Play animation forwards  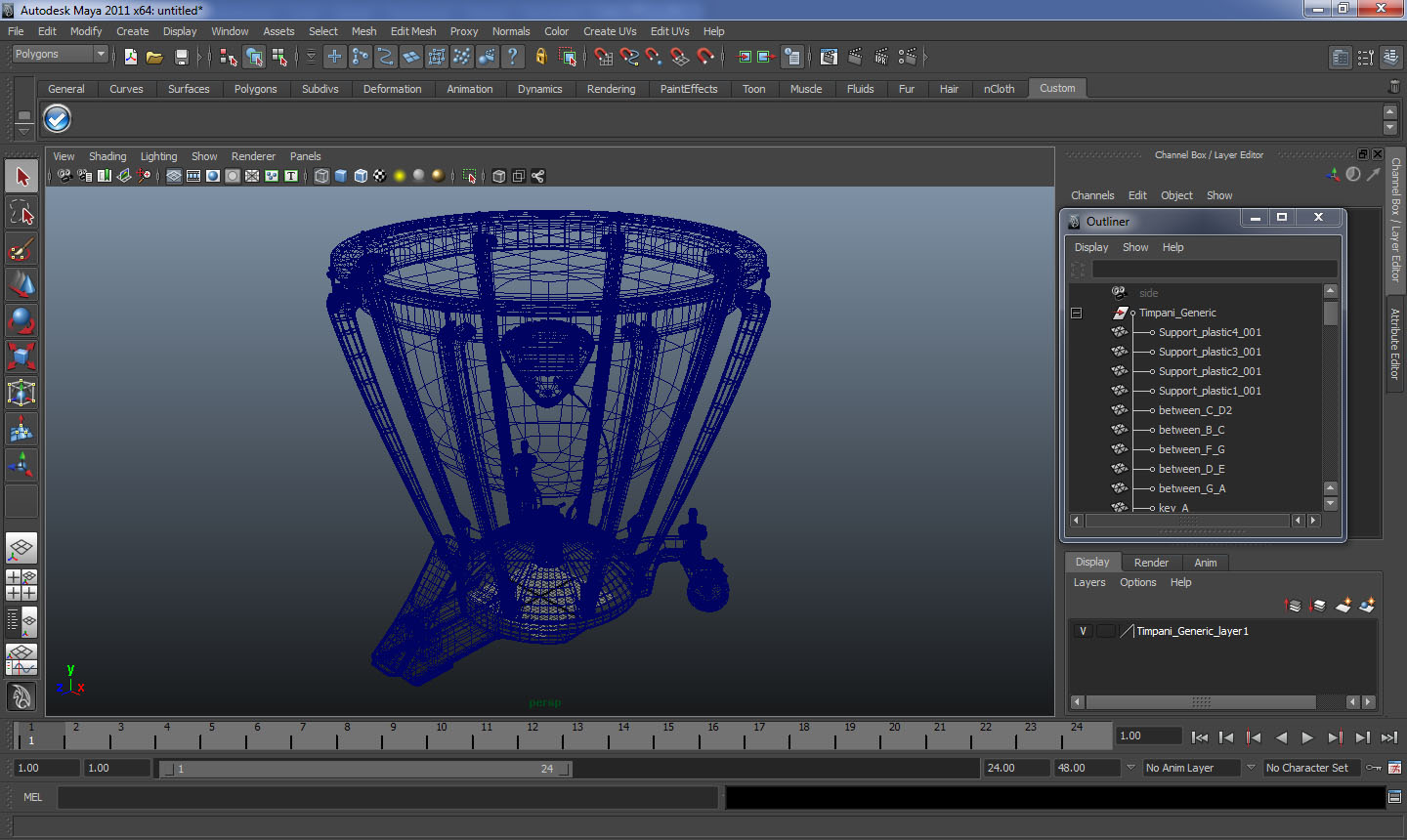(x=1307, y=737)
